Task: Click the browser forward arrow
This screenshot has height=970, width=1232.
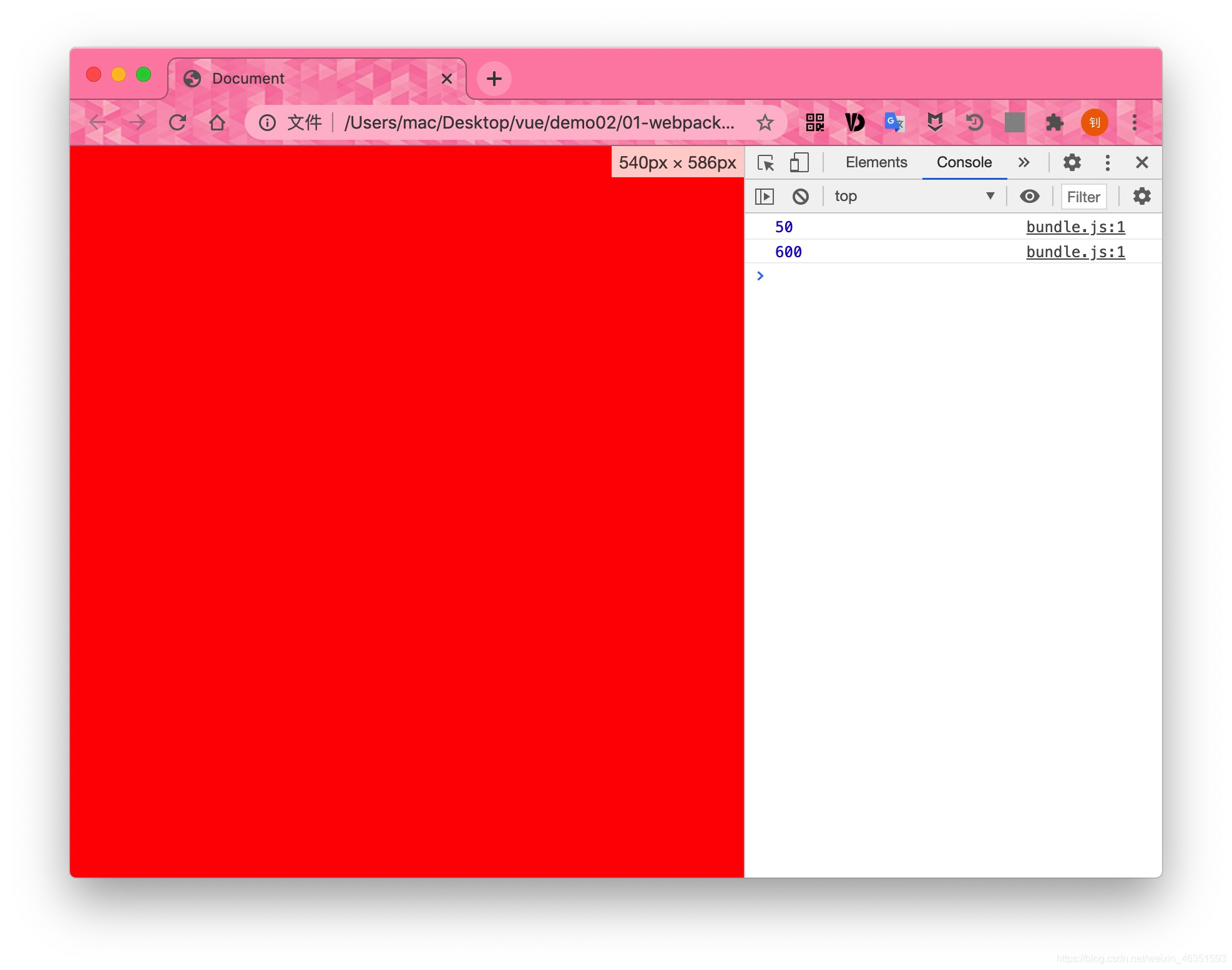Action: [x=137, y=122]
